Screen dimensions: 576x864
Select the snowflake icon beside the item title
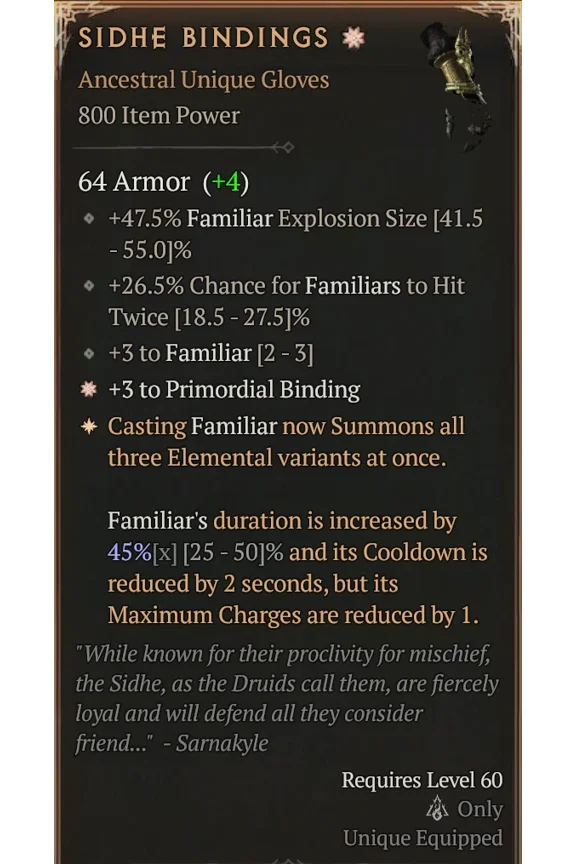(352, 36)
